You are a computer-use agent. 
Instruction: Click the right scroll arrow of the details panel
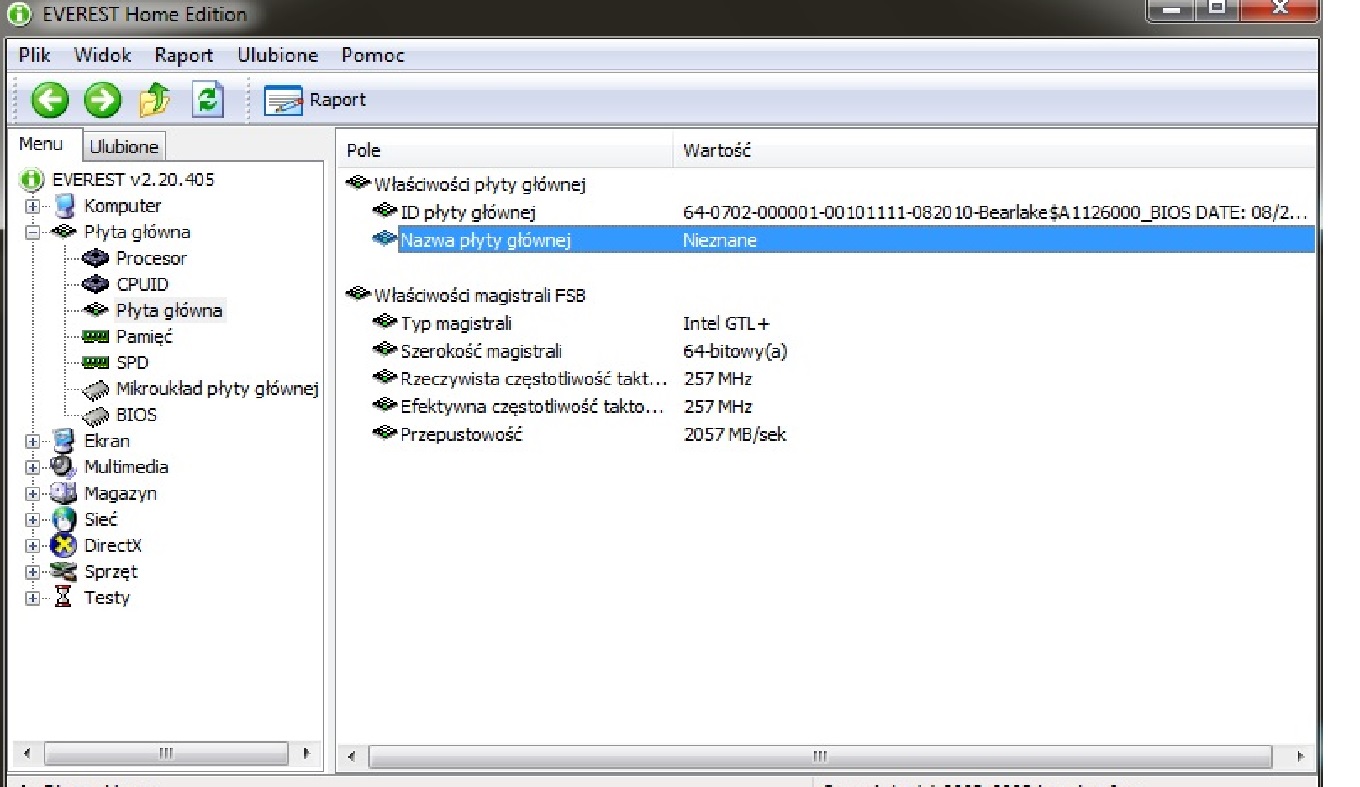[1301, 756]
